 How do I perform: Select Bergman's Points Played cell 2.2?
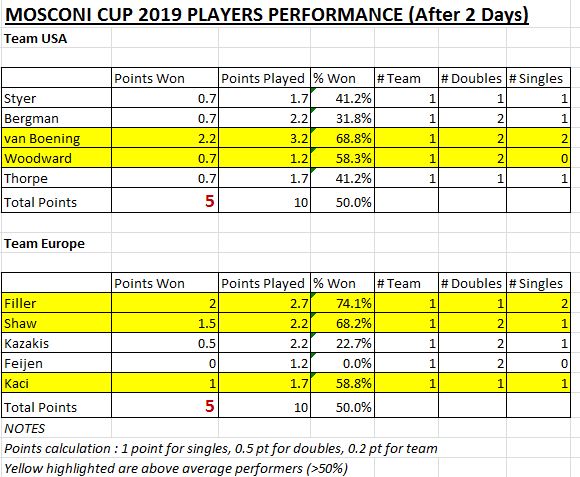[264, 118]
